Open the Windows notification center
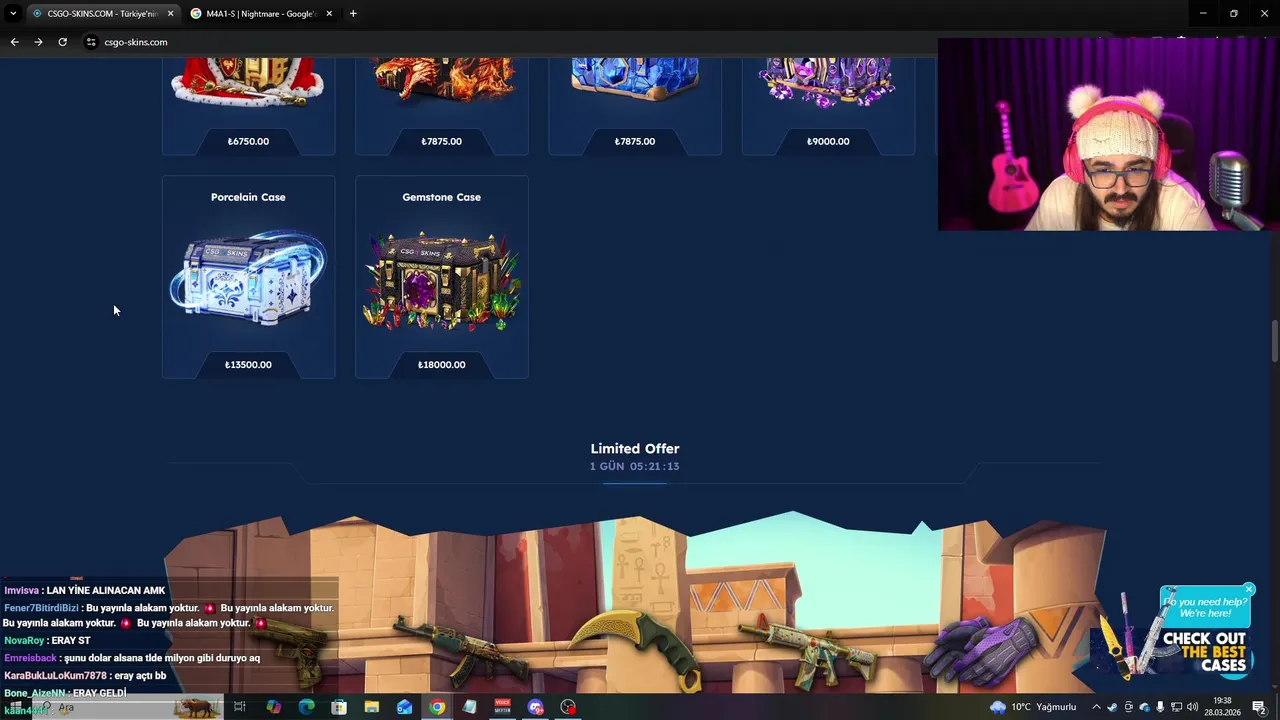Screen dimensions: 1280x720 point(1260,707)
